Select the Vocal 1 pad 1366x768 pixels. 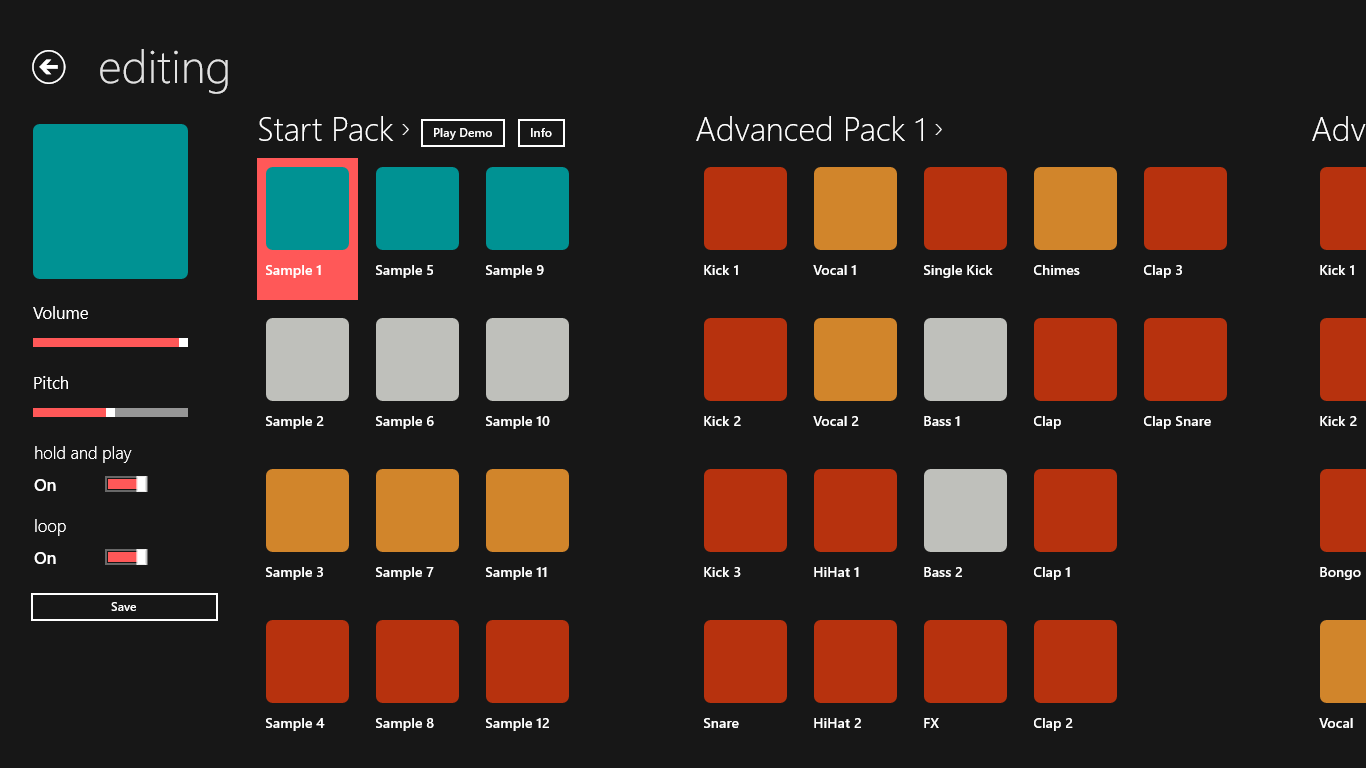pyautogui.click(x=855, y=208)
